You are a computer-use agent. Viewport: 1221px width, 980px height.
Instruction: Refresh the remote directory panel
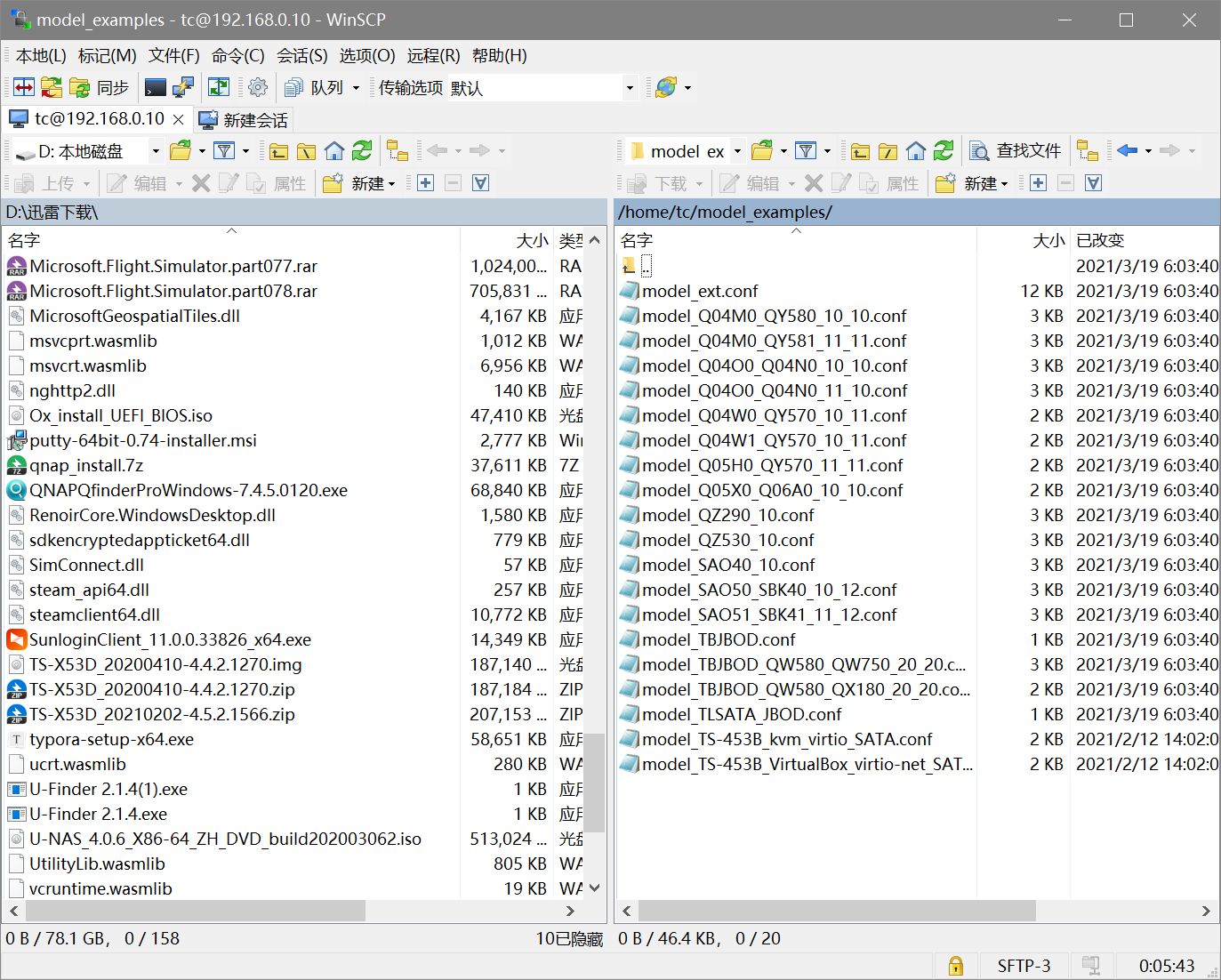(x=944, y=151)
